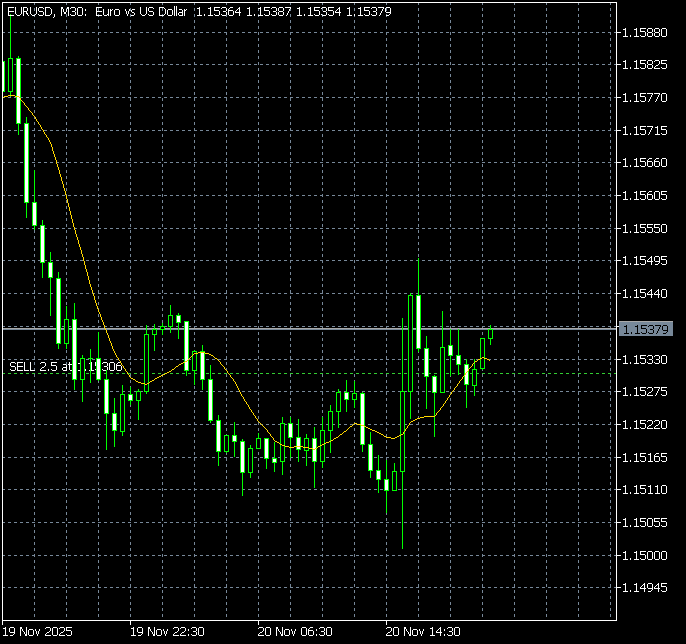
Task: Click the 1.15220 price scale label
Action: point(644,424)
